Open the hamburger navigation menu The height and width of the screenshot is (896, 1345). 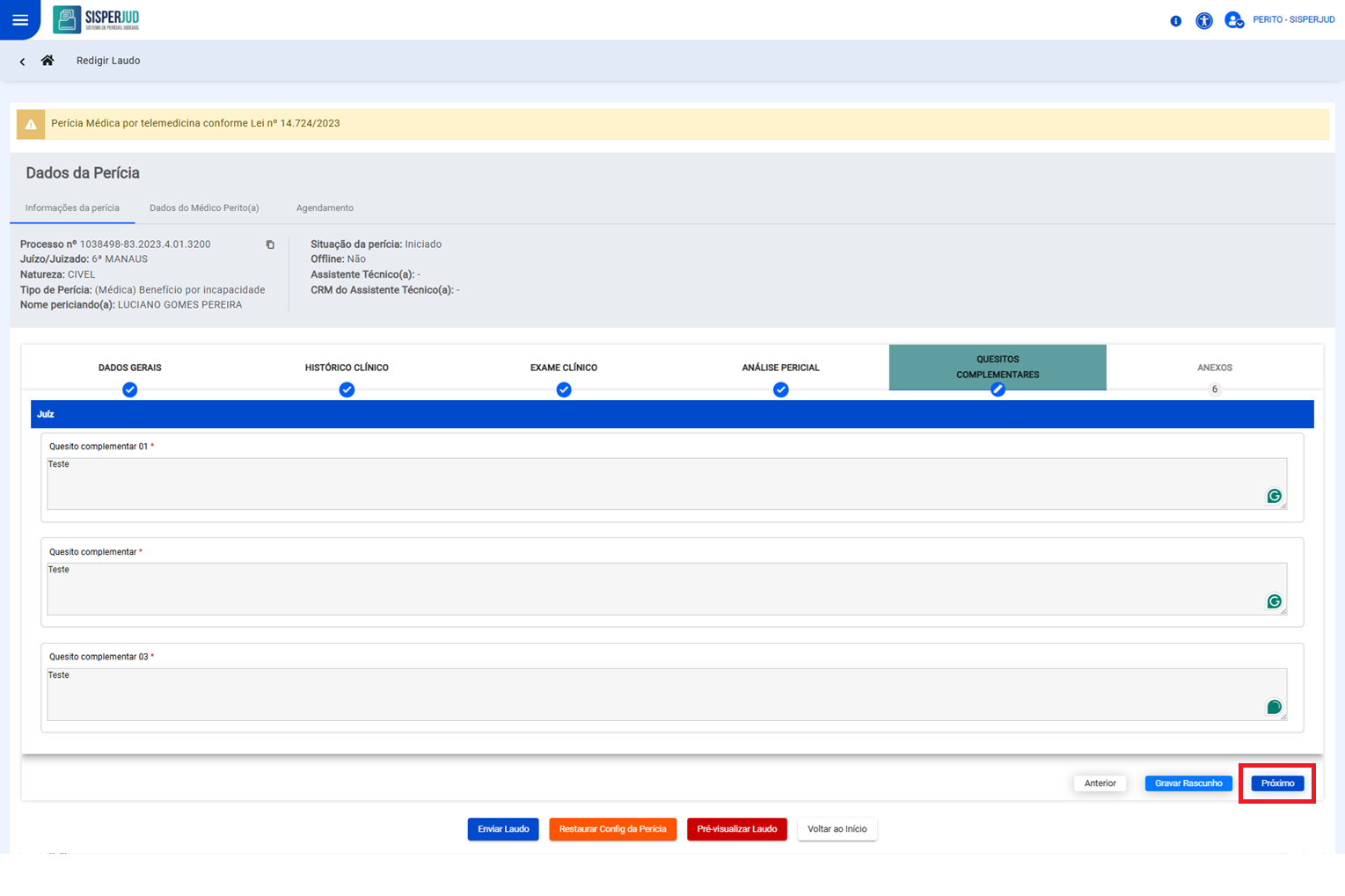20,20
